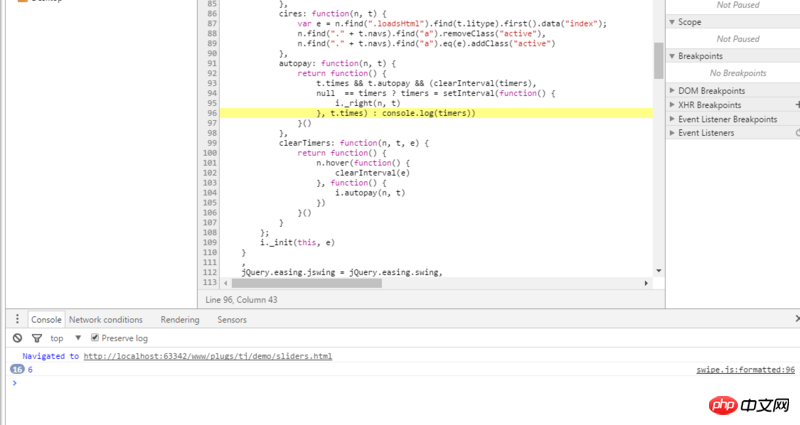Open the localhost sliders.html navigated link

[x=208, y=356]
